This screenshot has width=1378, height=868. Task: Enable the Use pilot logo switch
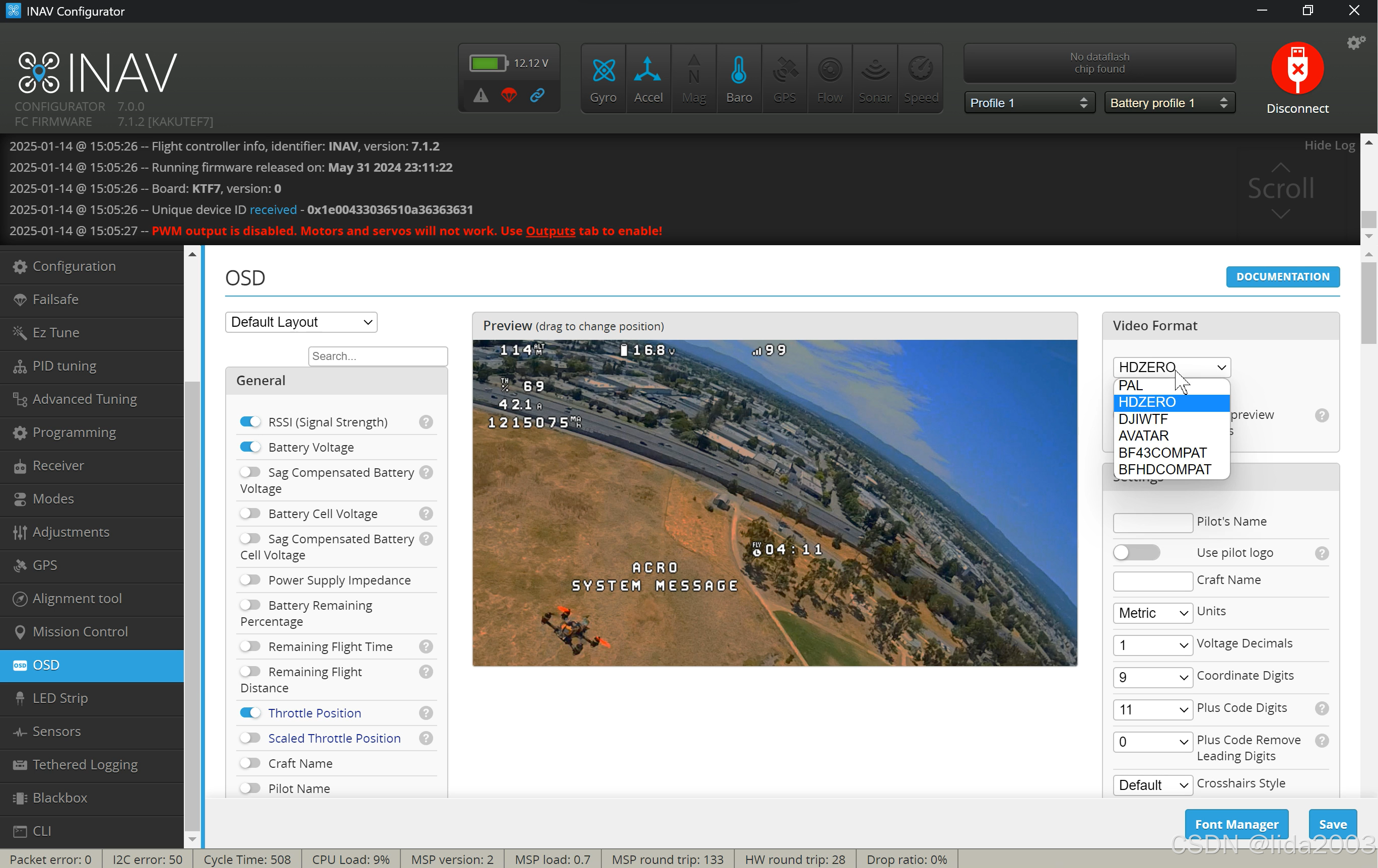coord(1136,553)
